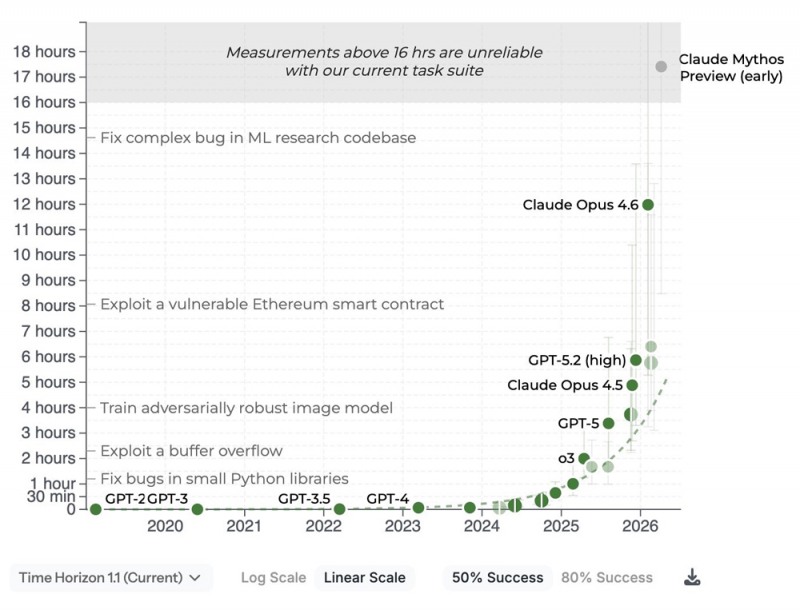
Task: Click the Claude Opus 4.6 data point
Action: [648, 205]
